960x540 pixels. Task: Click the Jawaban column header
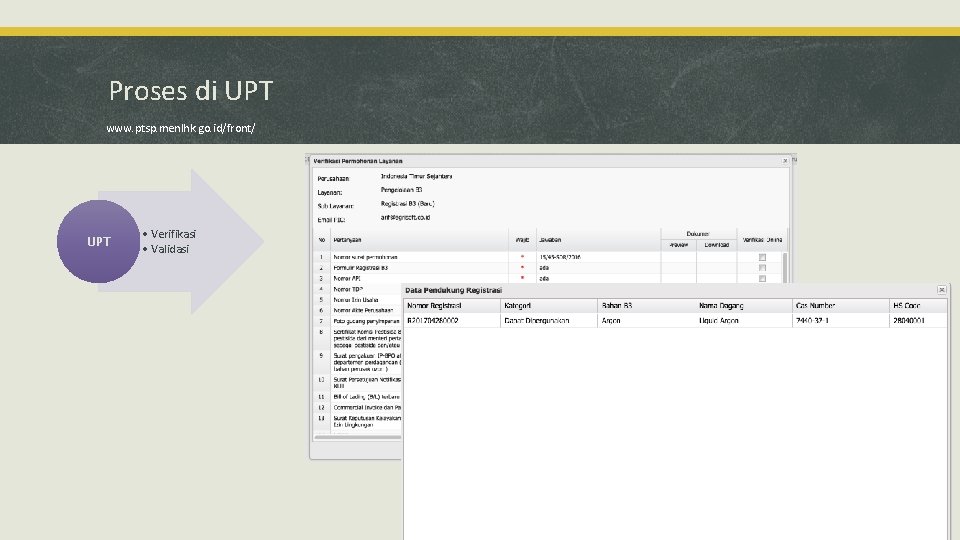point(598,240)
